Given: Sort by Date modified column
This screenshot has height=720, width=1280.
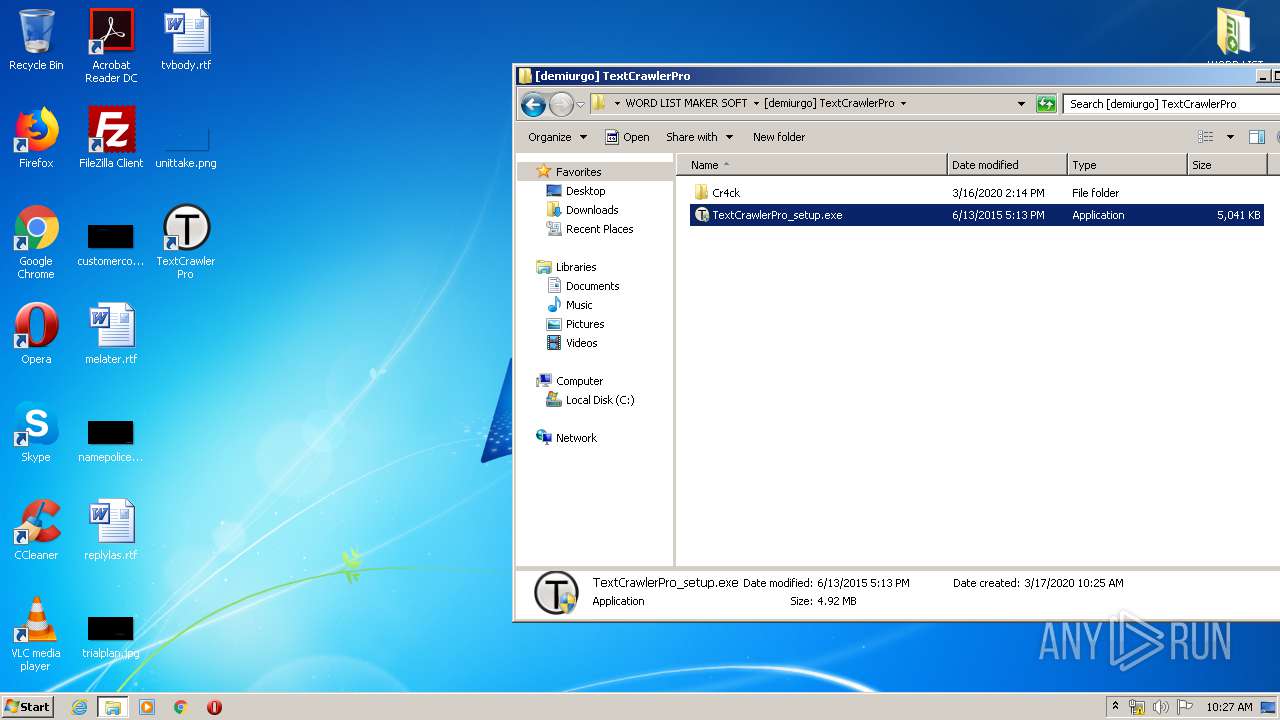Looking at the screenshot, I should [1007, 165].
